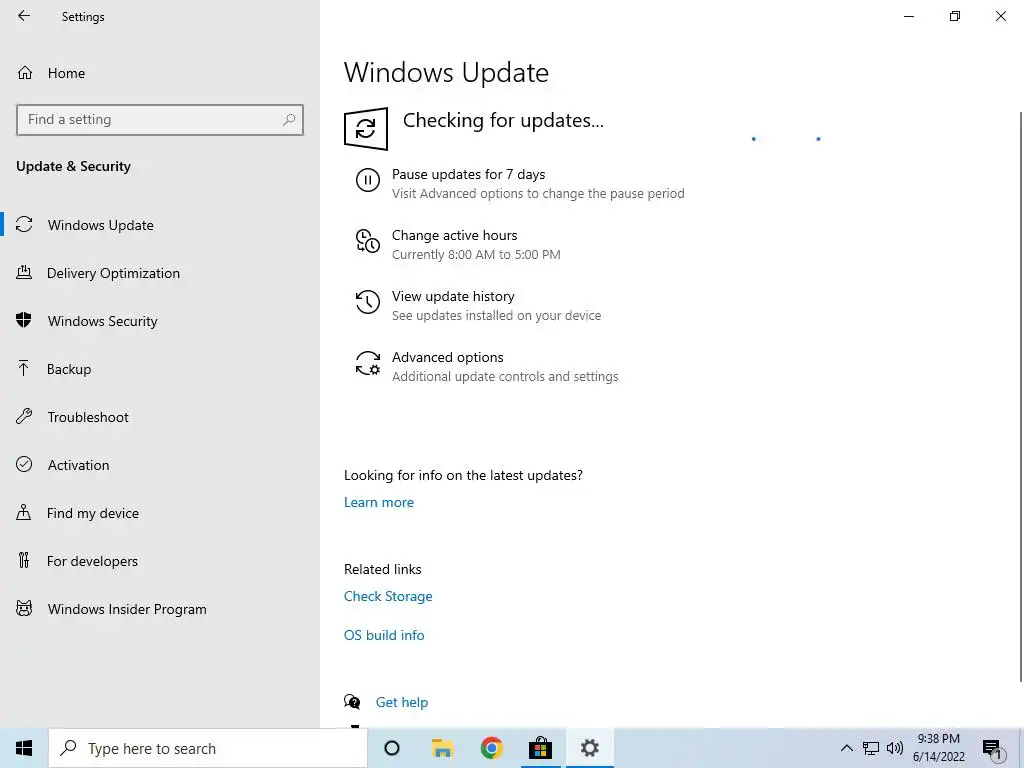
Task: Click the active hours clock icon
Action: [x=368, y=241]
